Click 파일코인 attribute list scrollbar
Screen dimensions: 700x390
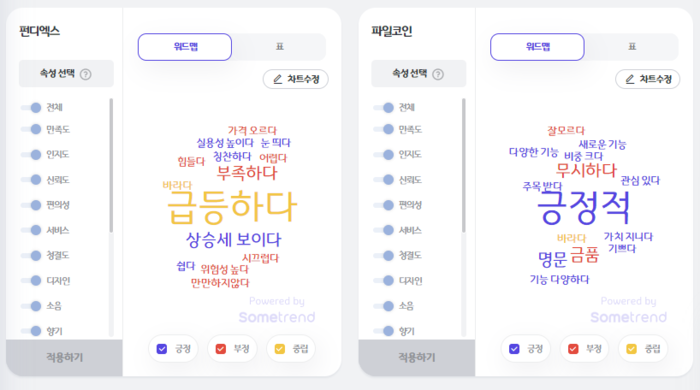click(x=464, y=166)
